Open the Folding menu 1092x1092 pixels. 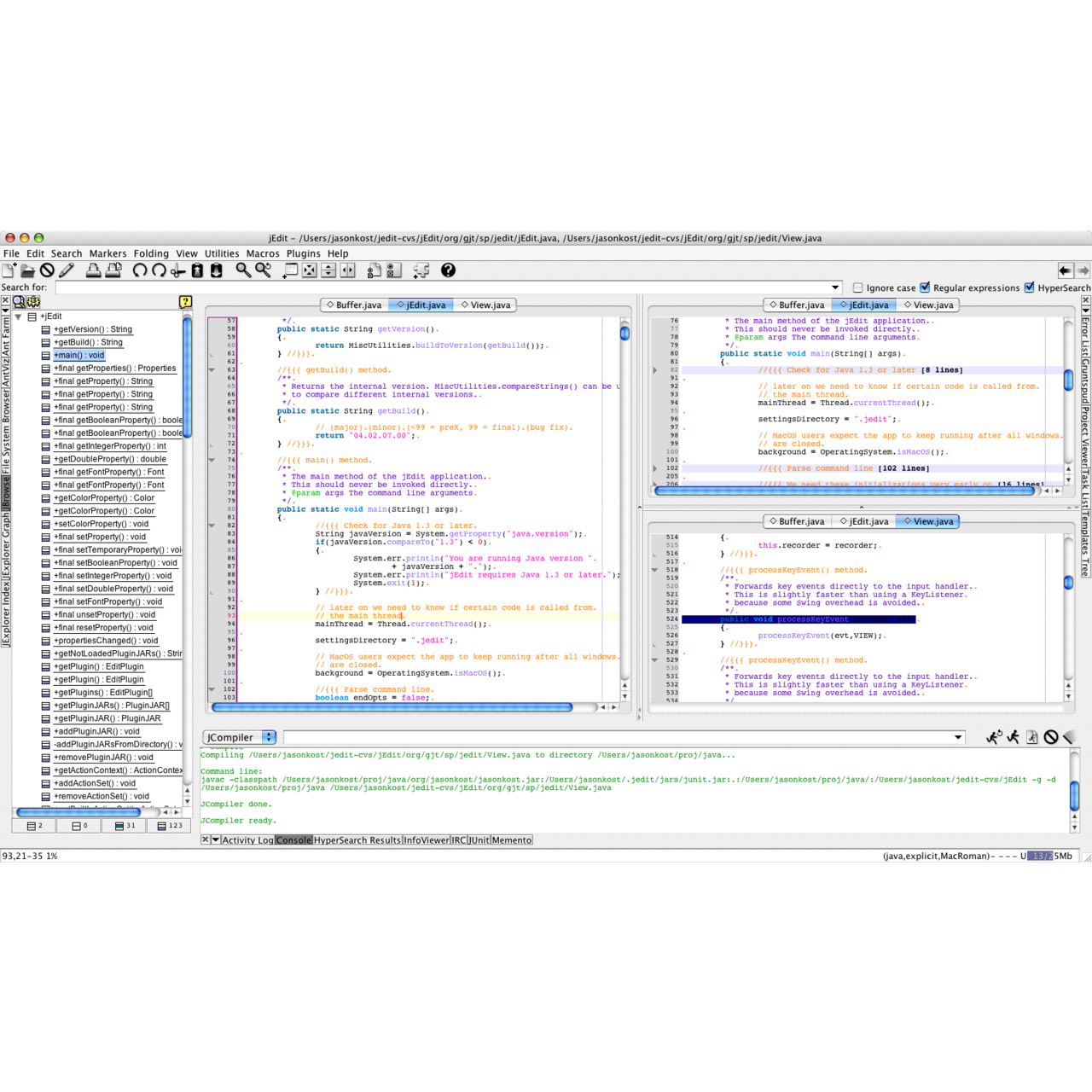pyautogui.click(x=151, y=253)
